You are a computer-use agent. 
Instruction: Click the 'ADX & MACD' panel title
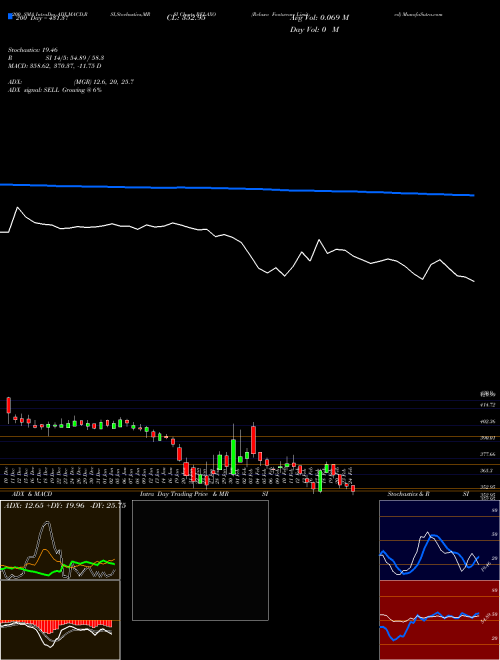pos(32,494)
